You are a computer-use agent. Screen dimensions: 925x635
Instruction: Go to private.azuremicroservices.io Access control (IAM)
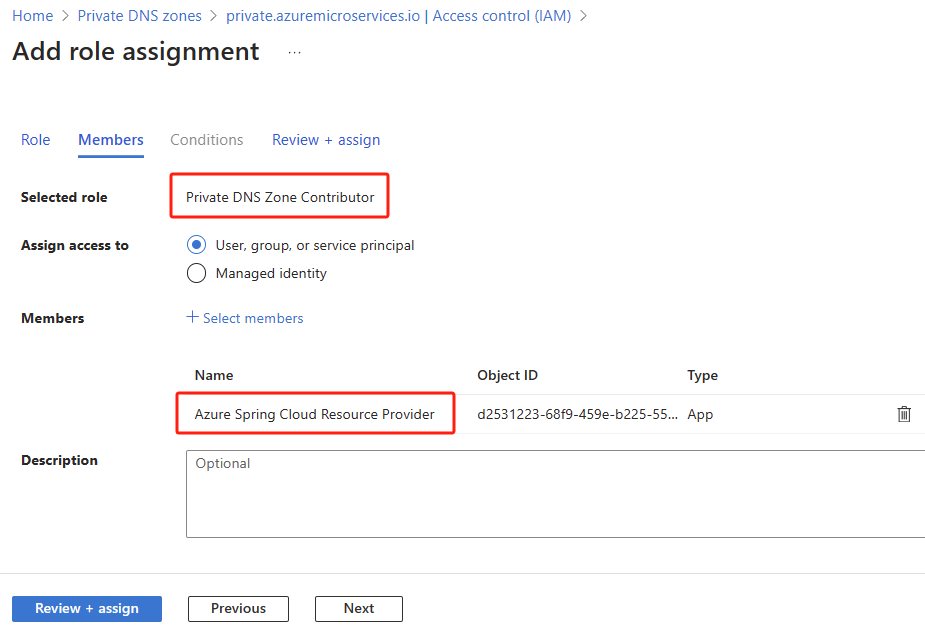coord(399,15)
